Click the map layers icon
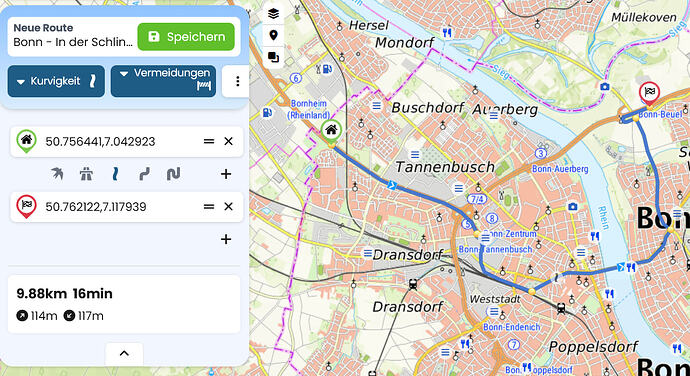690x376 pixels. click(273, 14)
